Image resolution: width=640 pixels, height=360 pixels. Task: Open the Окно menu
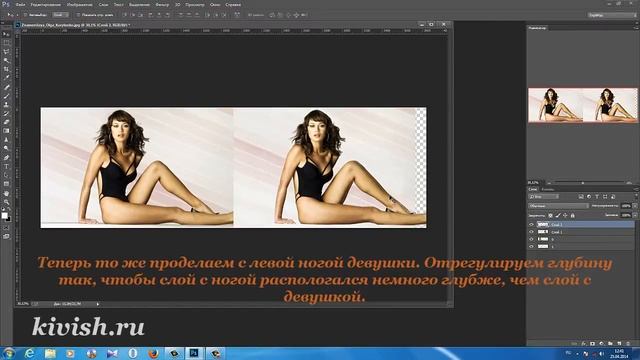(x=215, y=4)
